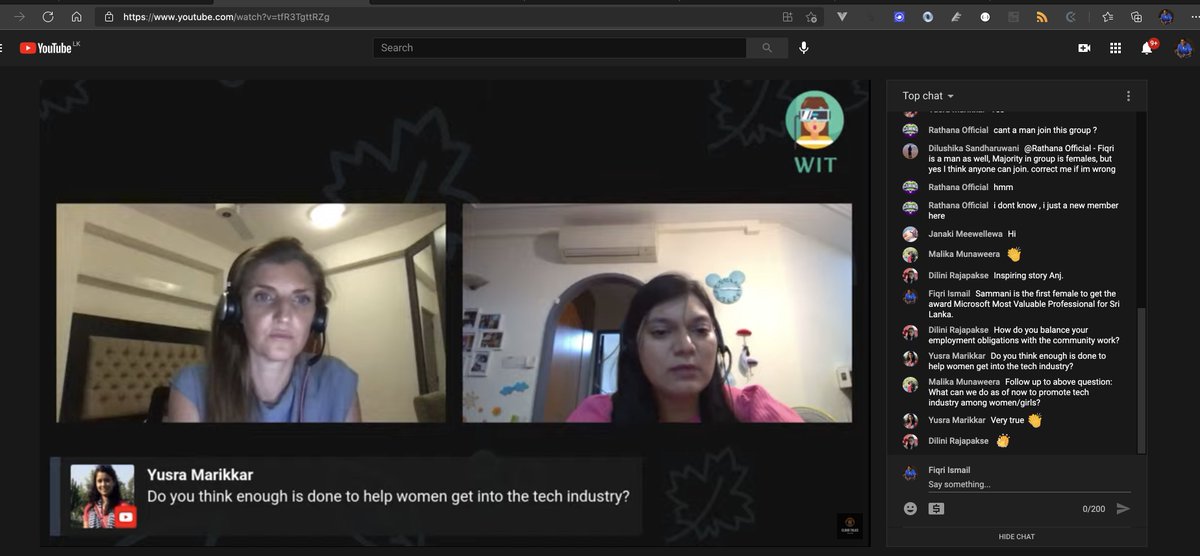
Task: View site info via the padlock icon
Action: 108,17
